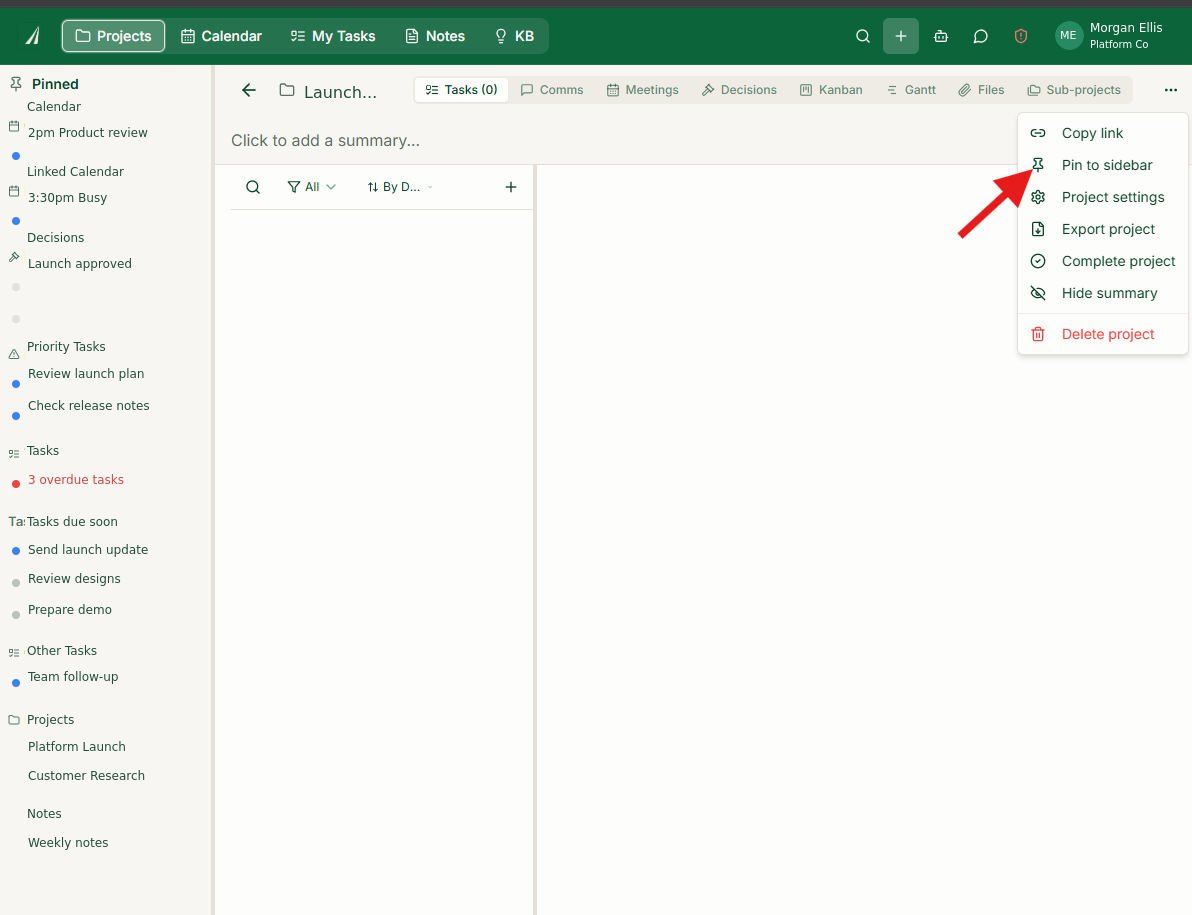This screenshot has height=915, width=1192.
Task: Open global search from the top bar
Action: 862,36
